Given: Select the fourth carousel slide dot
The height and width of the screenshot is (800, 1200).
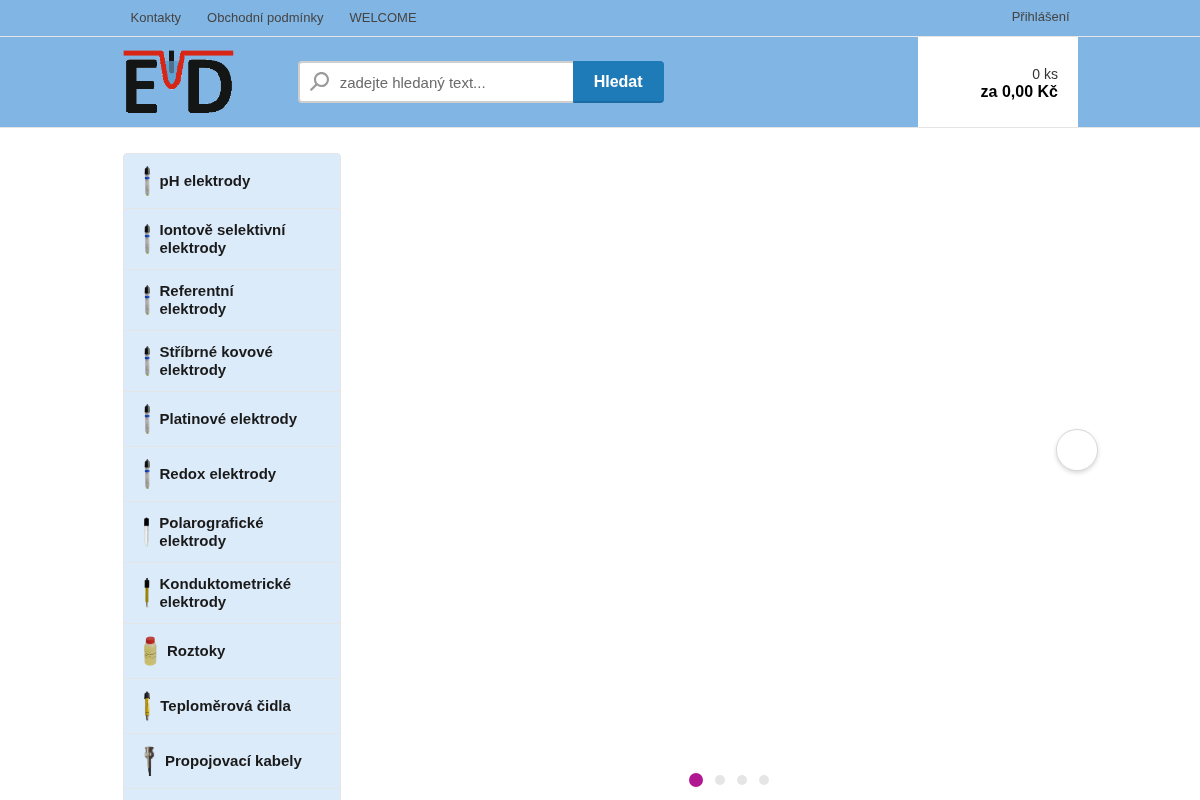Looking at the screenshot, I should (x=764, y=780).
